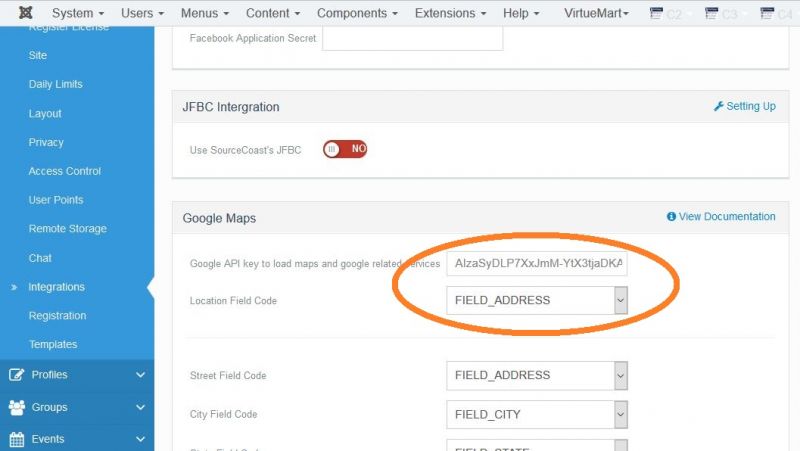
Task: Open the Users menu
Action: (142, 13)
